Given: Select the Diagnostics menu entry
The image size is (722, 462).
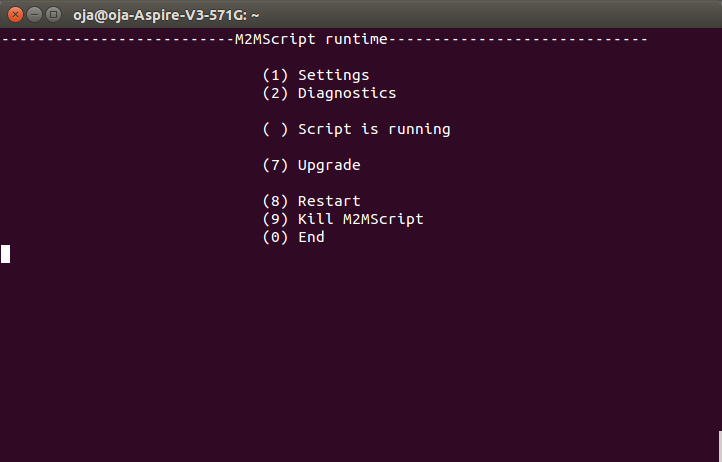Looking at the screenshot, I should pos(346,93).
